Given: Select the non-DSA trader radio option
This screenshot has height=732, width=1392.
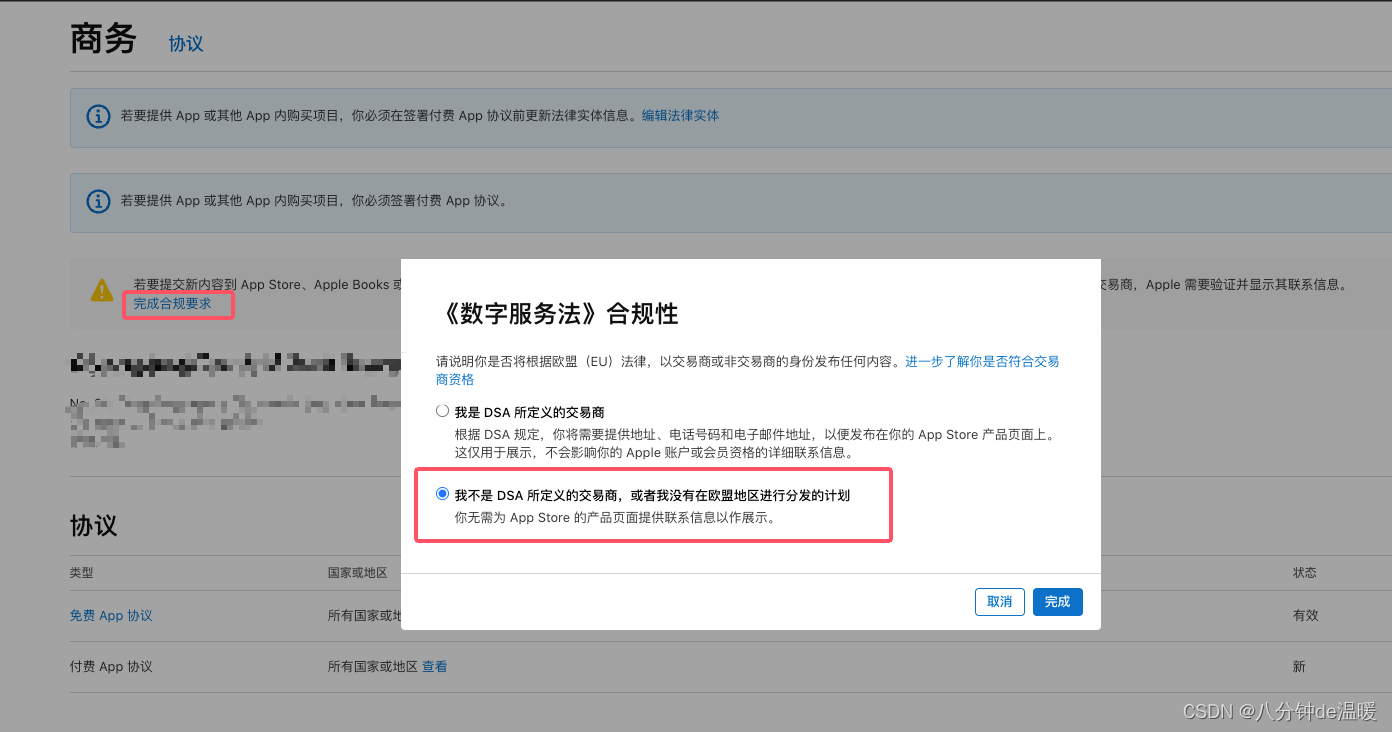Looking at the screenshot, I should click(443, 494).
